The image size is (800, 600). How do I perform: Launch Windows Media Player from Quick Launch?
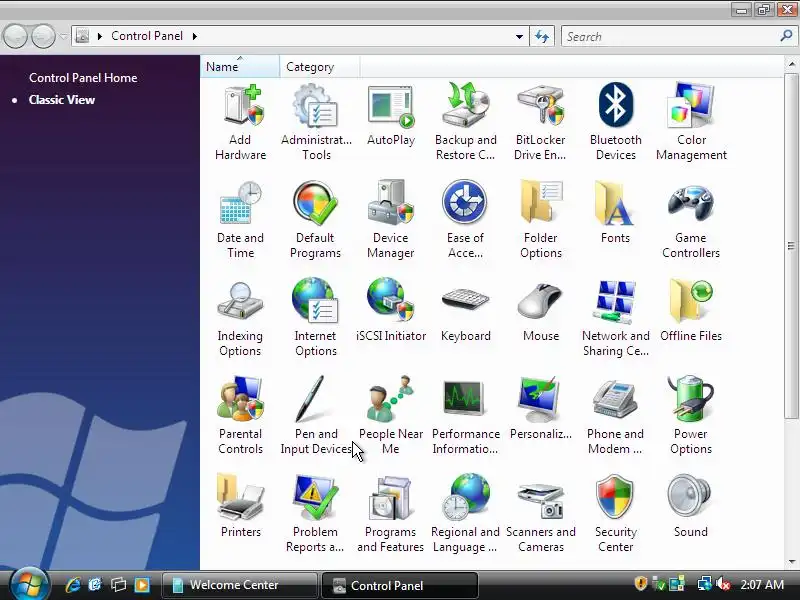click(142, 585)
